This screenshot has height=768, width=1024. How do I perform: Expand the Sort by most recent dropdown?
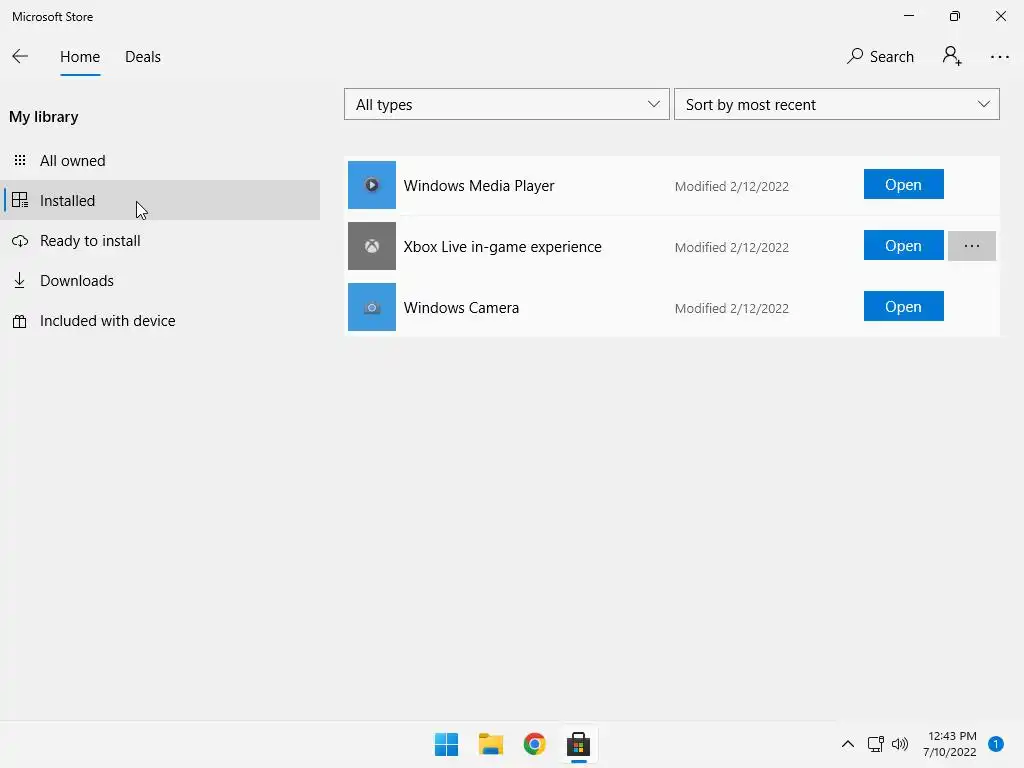click(837, 104)
